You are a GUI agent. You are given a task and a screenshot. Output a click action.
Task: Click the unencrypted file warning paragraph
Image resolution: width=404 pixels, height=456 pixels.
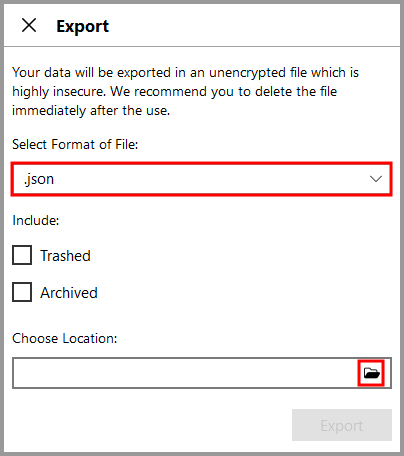tap(185, 91)
